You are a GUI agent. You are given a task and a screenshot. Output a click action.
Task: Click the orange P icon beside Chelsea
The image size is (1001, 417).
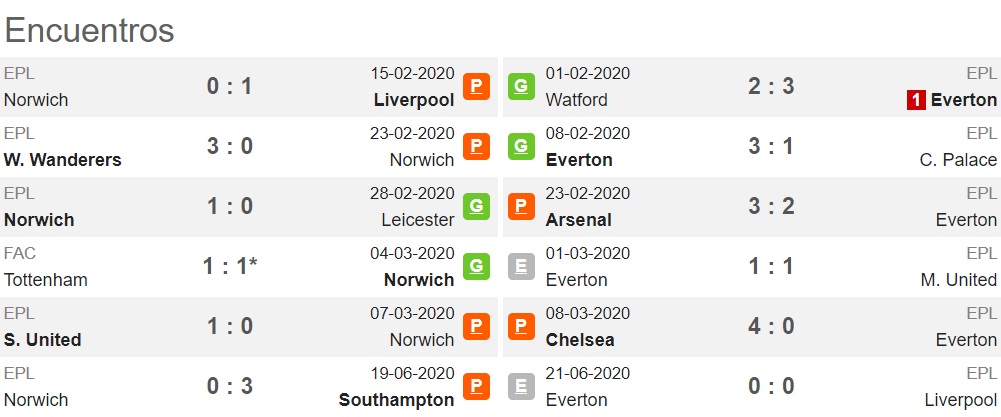click(x=521, y=326)
